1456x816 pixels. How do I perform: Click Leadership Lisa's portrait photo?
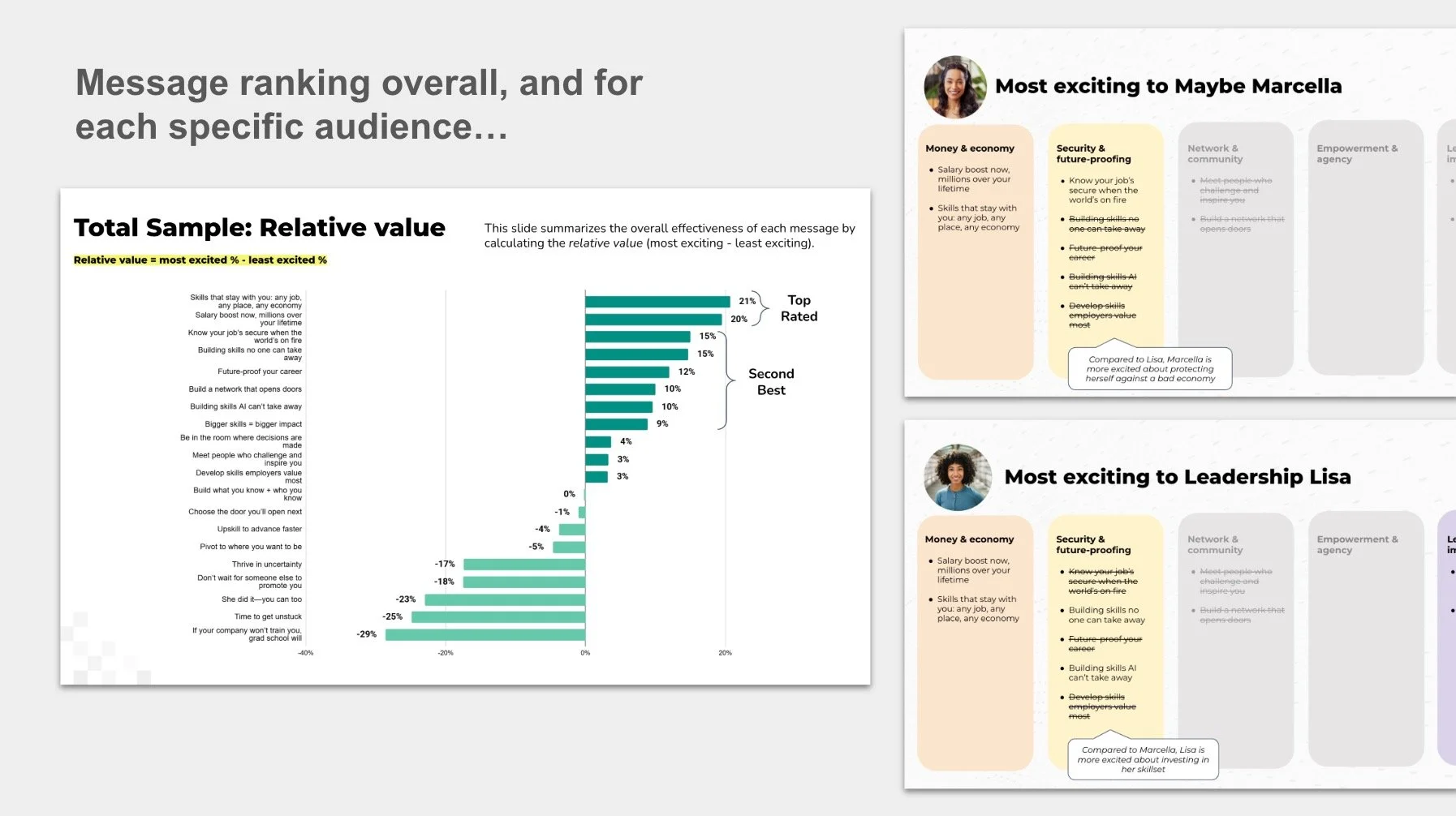pos(958,477)
